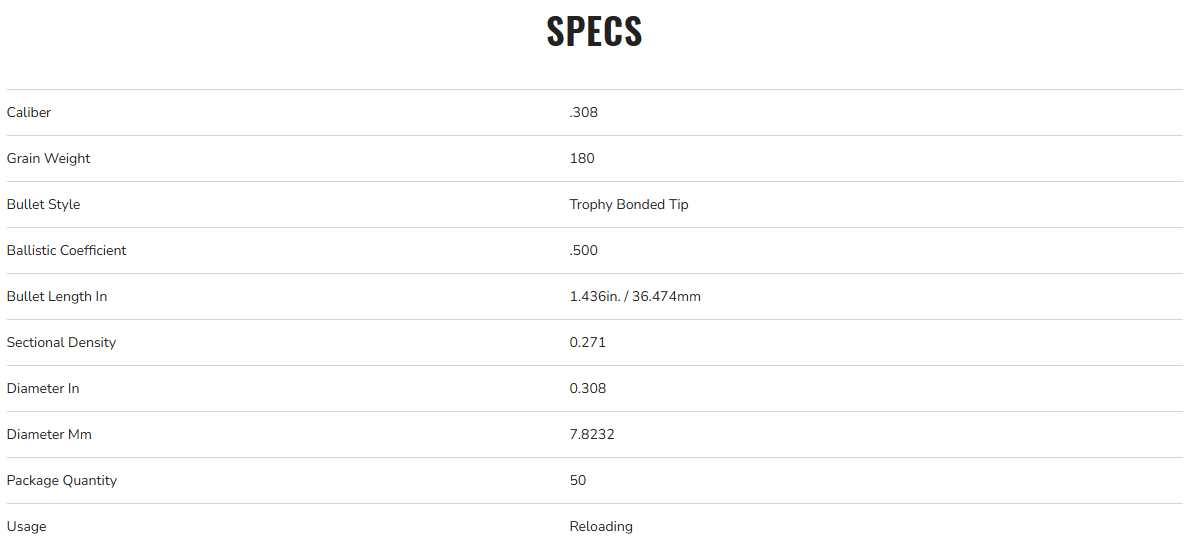Click the Sectional Density label
The height and width of the screenshot is (548, 1189).
[62, 343]
